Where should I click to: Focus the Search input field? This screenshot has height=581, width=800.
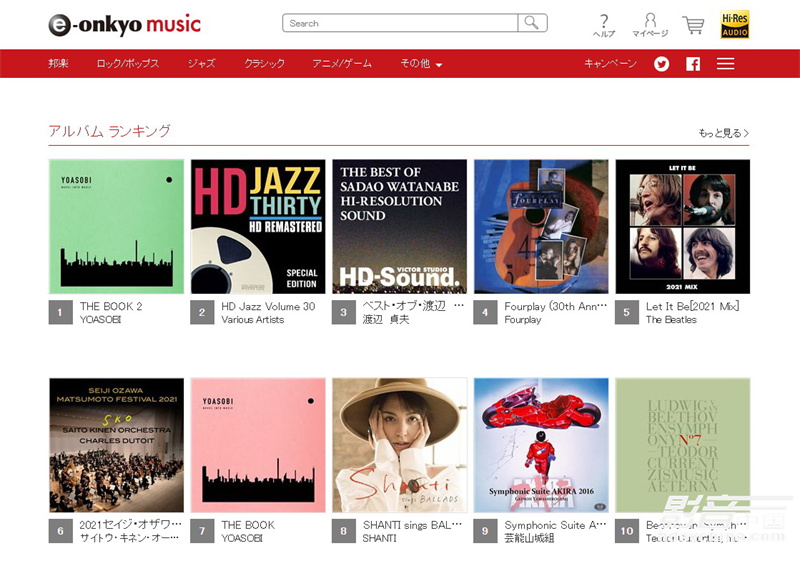coord(401,23)
